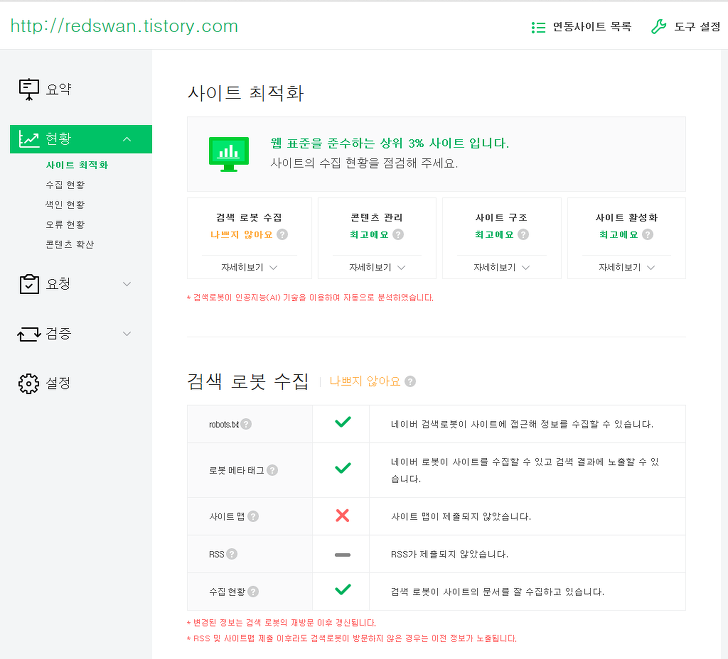The image size is (728, 659).
Task: Open the 검증 menu label
Action: pyautogui.click(x=58, y=333)
